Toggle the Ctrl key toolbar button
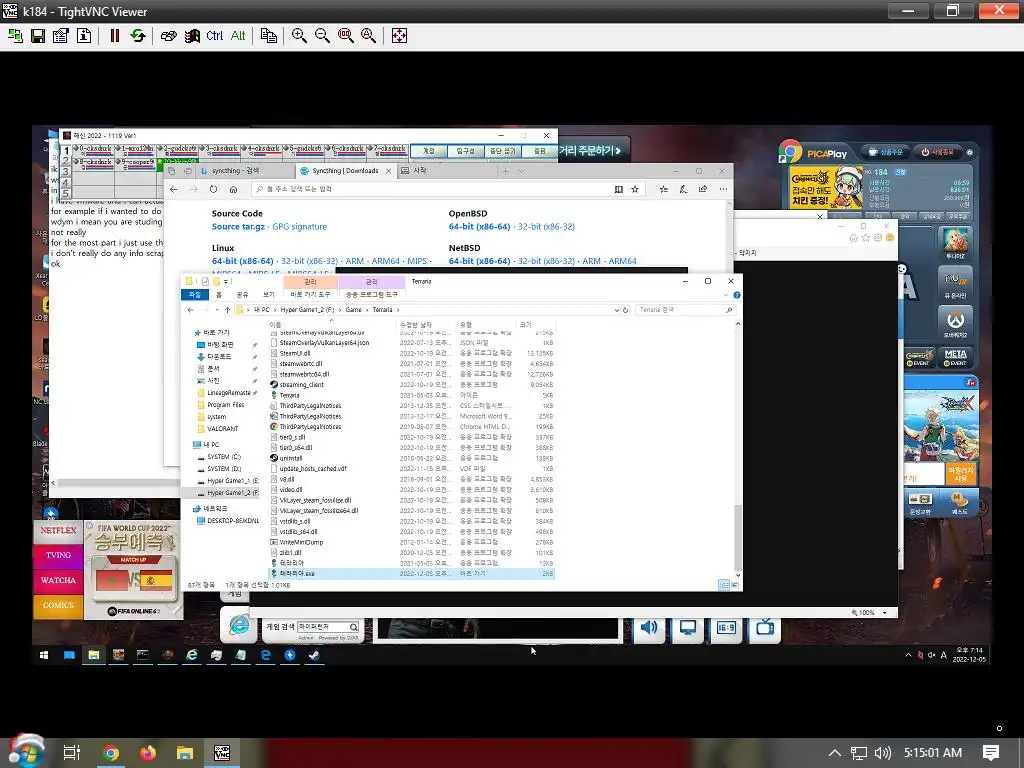 tap(214, 36)
